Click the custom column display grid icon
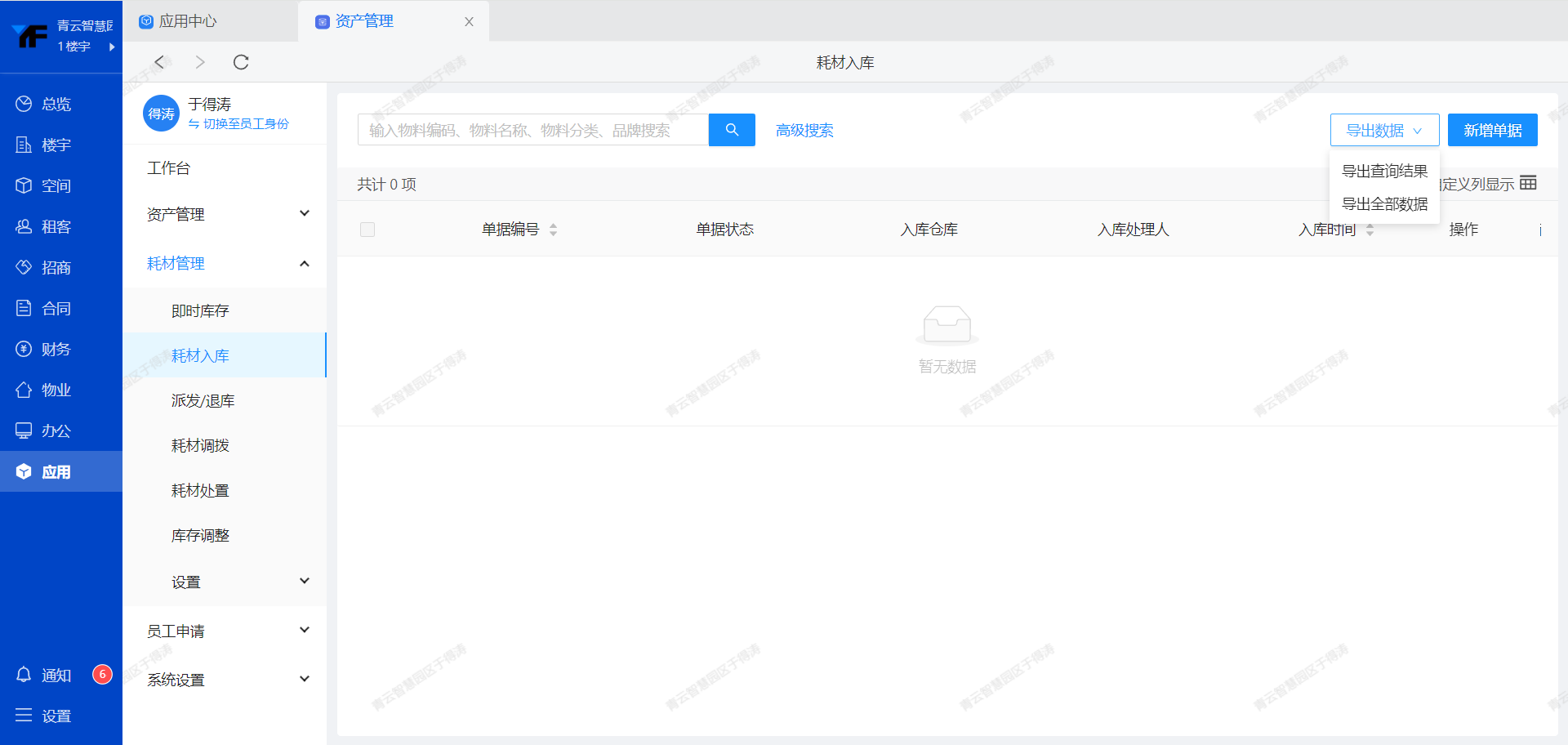 tap(1528, 183)
